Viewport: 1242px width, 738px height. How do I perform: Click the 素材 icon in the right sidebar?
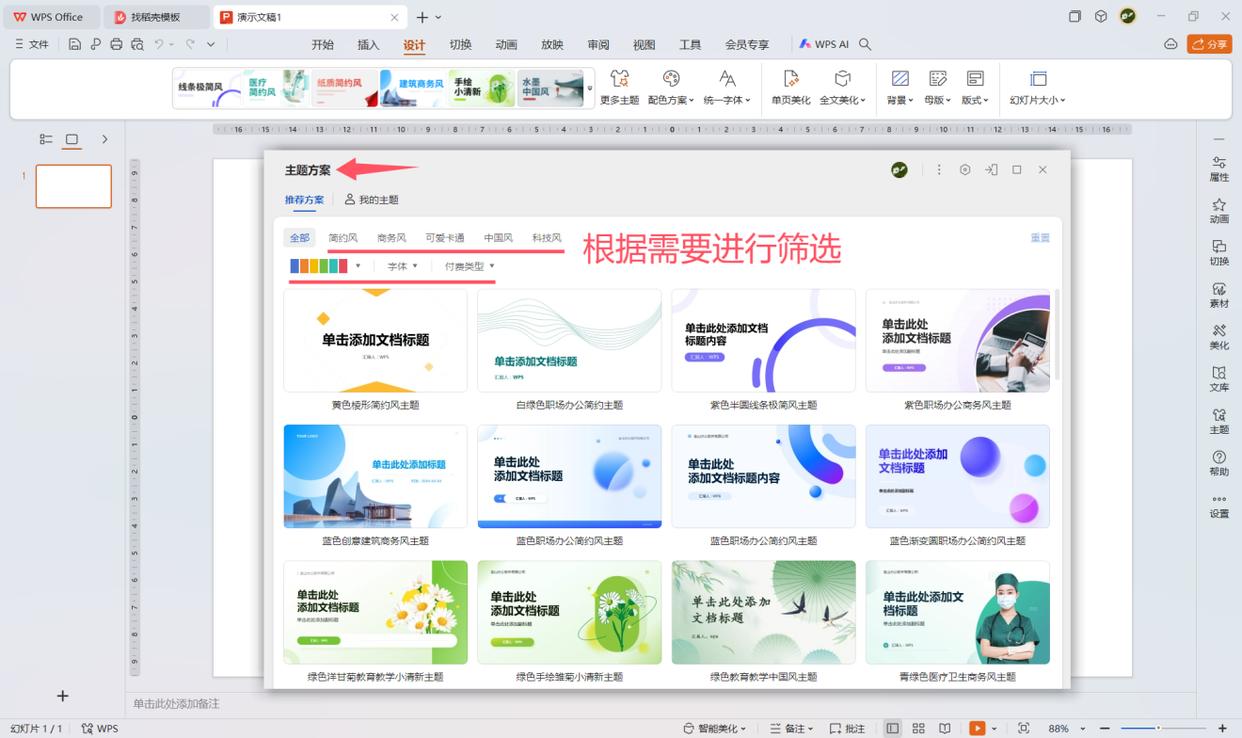[1219, 294]
